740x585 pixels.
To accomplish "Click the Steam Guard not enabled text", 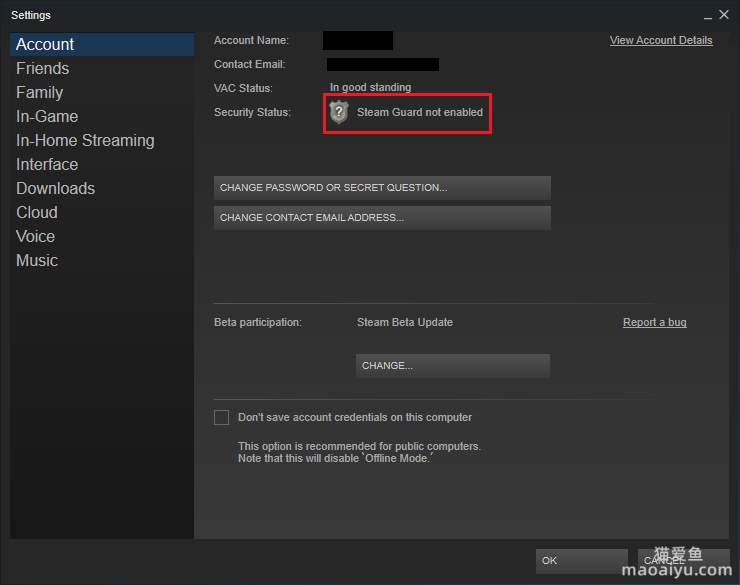I will pyautogui.click(x=420, y=112).
